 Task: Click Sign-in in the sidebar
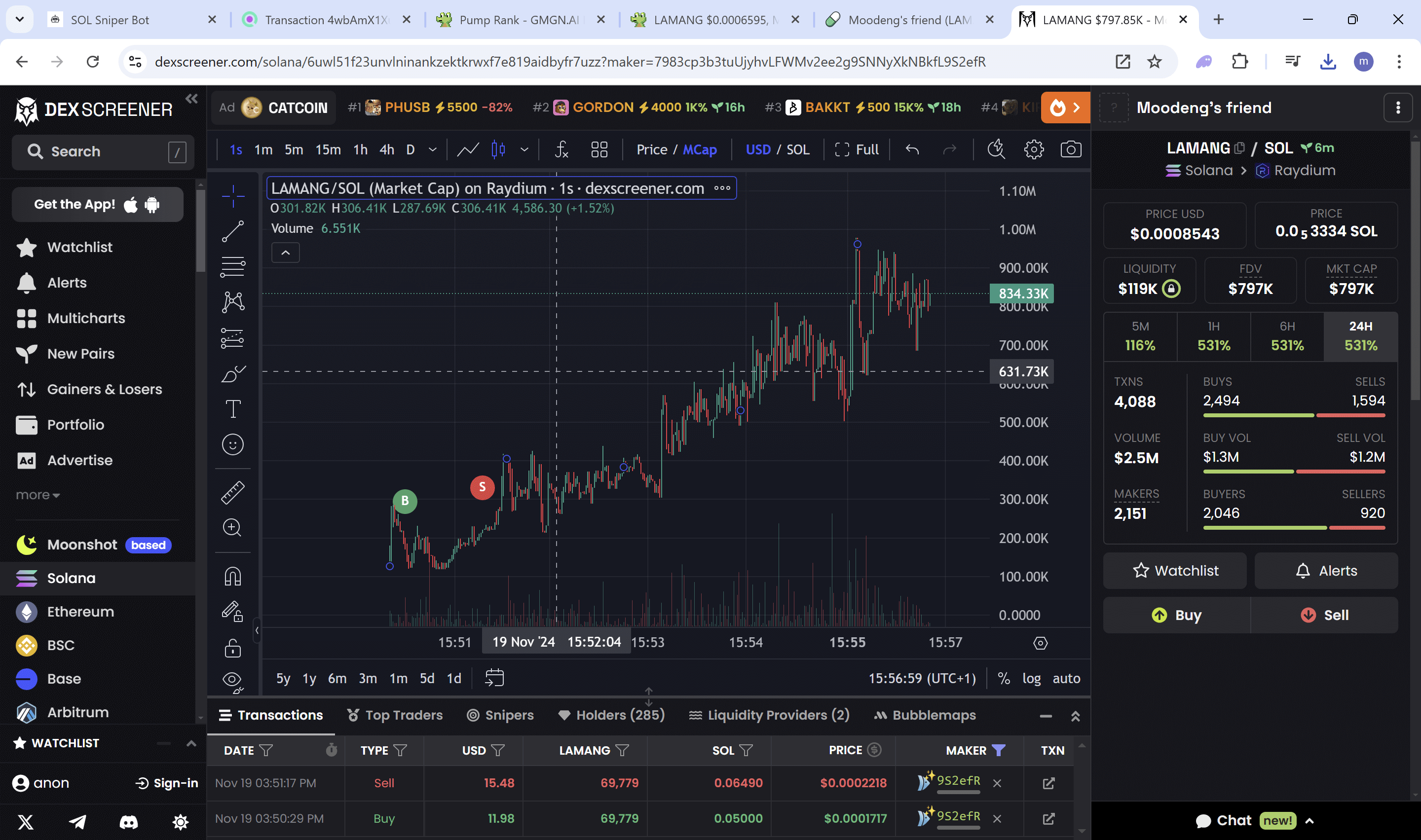[x=167, y=783]
